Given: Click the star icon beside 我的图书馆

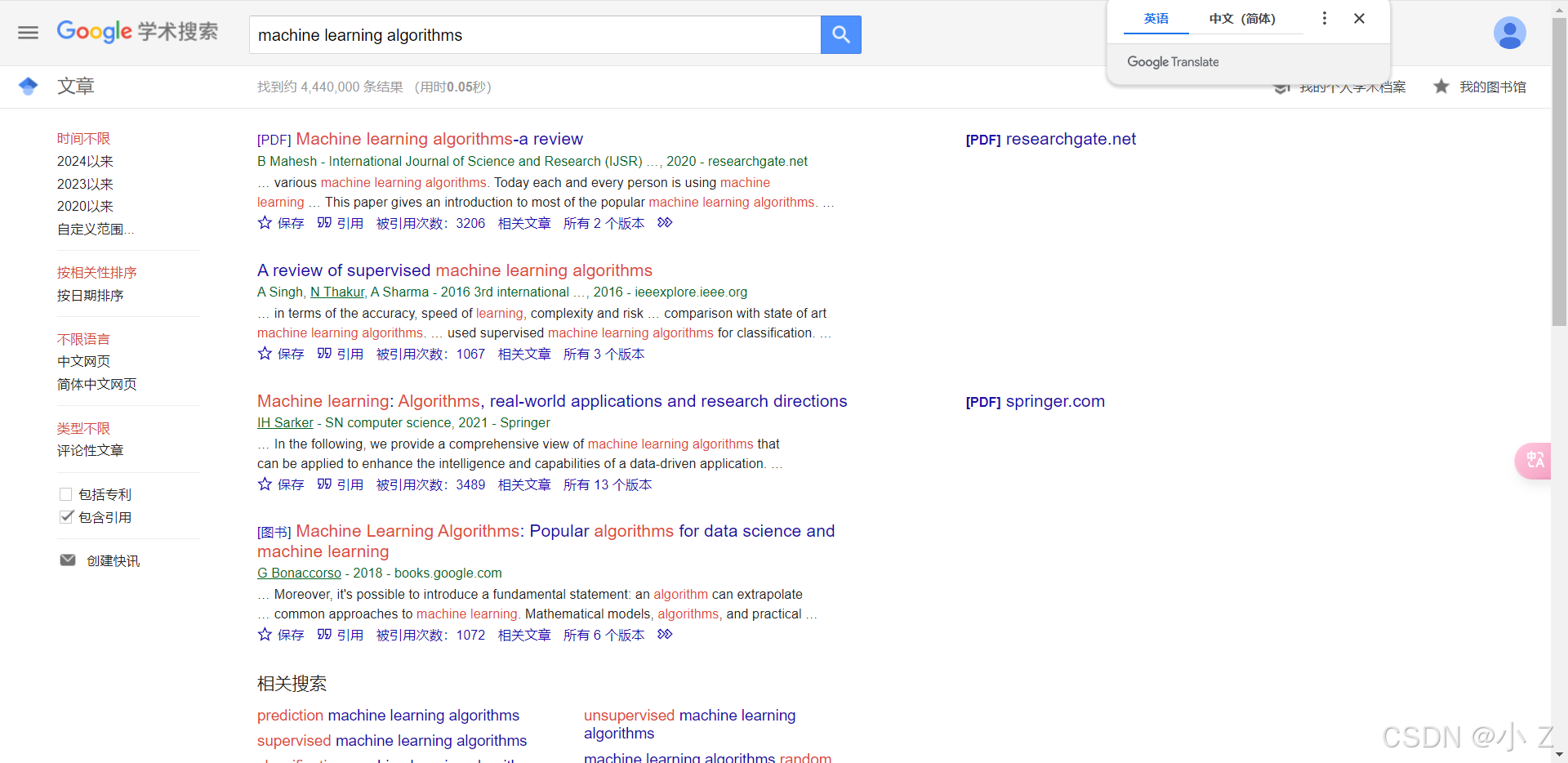Looking at the screenshot, I should tap(1441, 87).
